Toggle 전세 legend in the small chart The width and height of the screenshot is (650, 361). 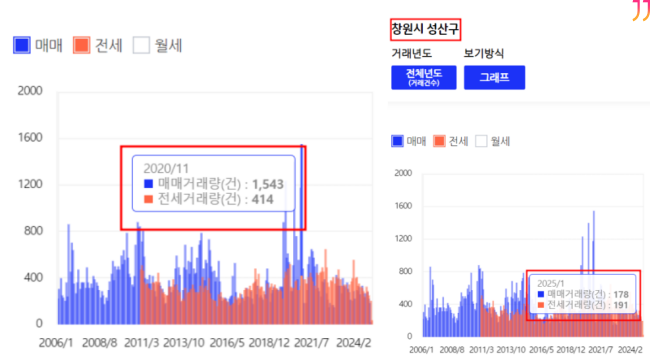451,141
